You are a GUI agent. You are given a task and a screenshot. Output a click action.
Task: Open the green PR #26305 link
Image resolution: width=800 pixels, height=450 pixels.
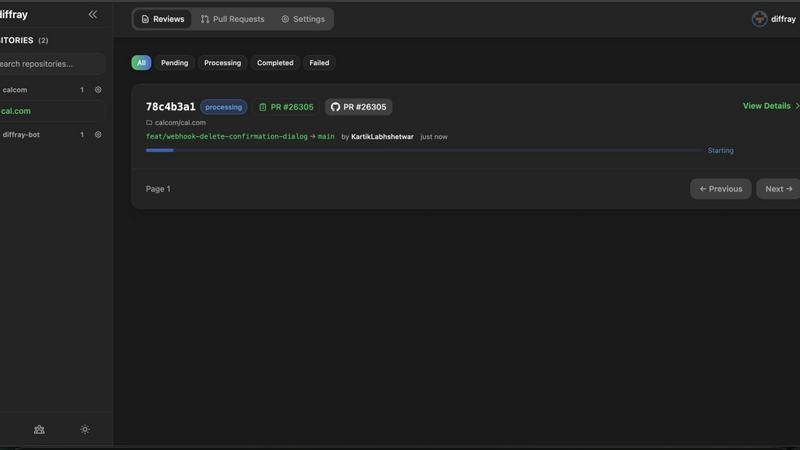[286, 107]
